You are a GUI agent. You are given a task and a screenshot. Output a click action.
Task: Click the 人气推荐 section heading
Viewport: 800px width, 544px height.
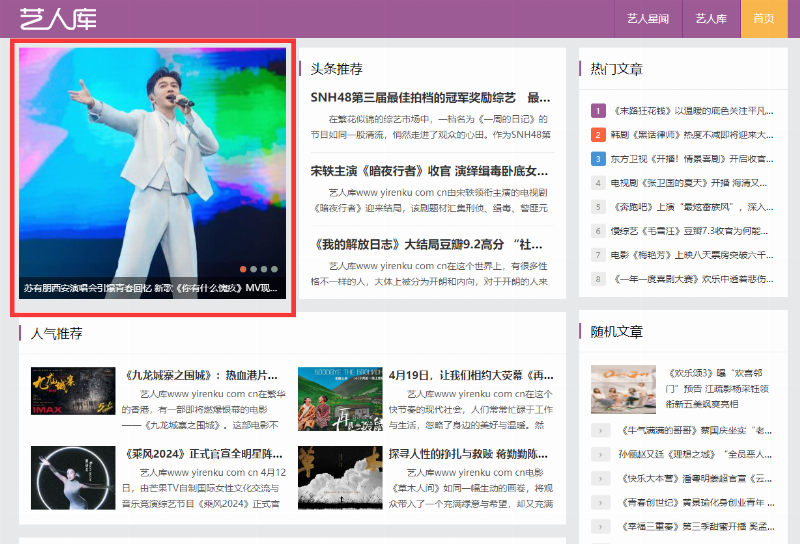click(x=56, y=334)
